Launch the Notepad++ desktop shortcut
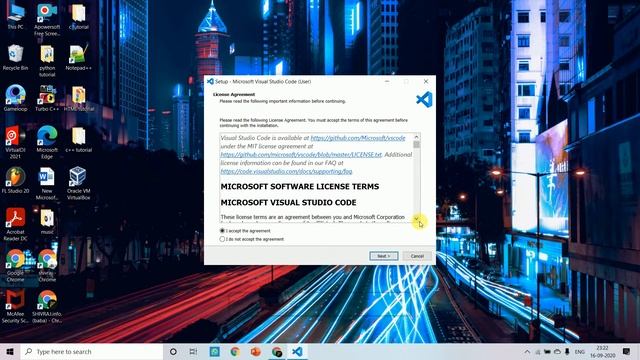The image size is (640, 360). pyautogui.click(x=78, y=58)
